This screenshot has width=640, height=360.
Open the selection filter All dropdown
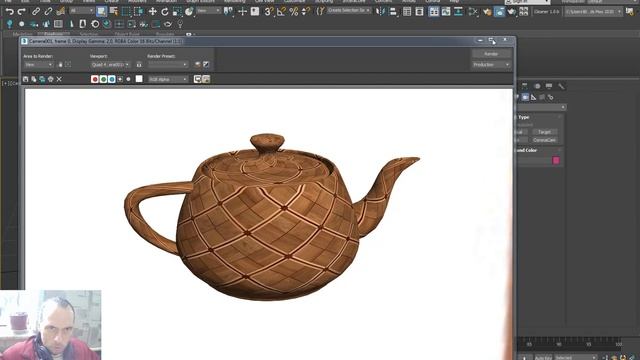pyautogui.click(x=81, y=11)
